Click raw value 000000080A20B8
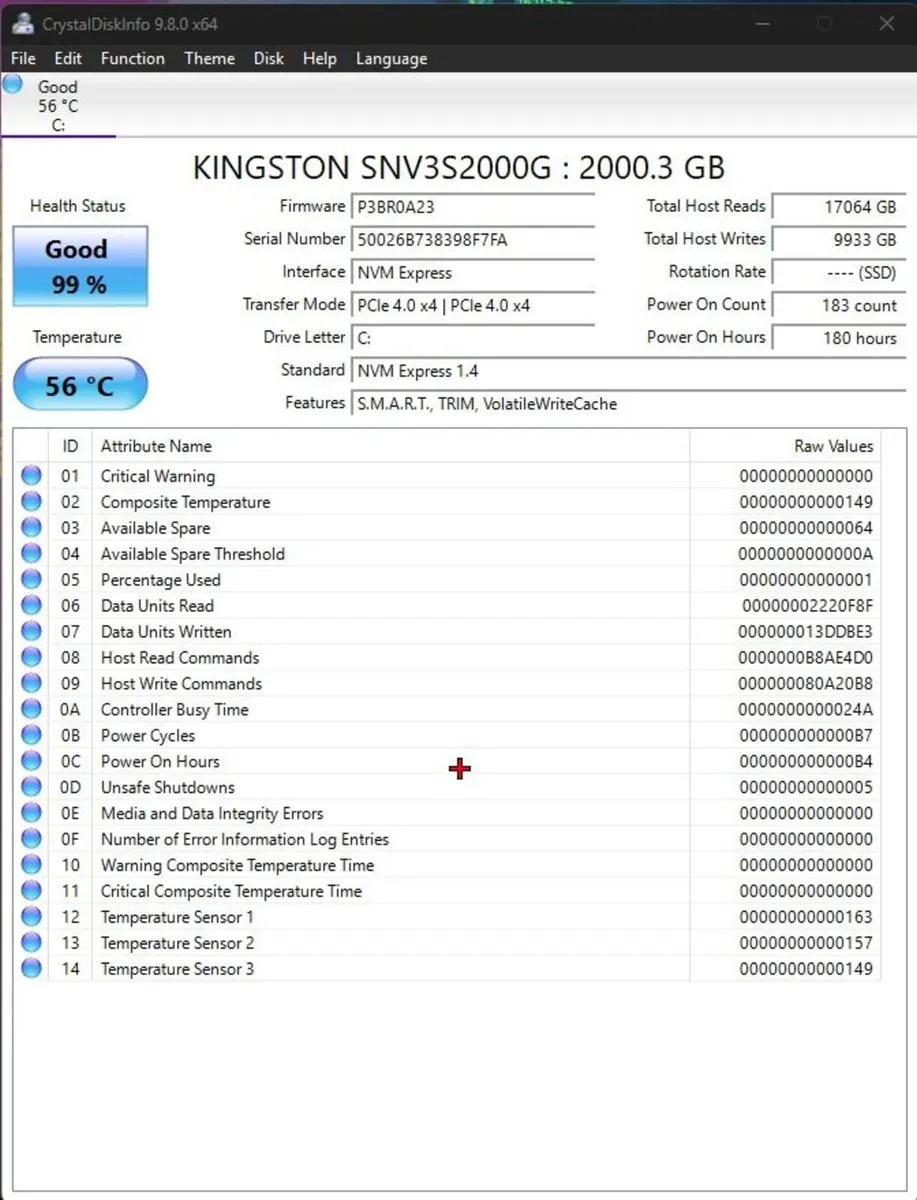 805,684
